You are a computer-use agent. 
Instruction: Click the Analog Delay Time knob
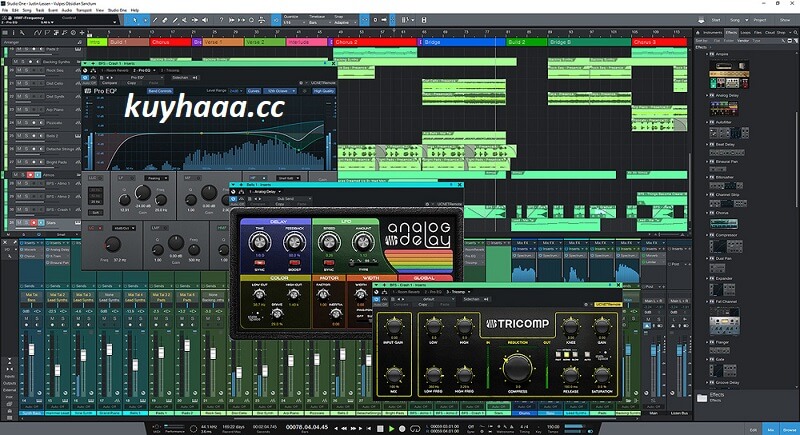pyautogui.click(x=260, y=242)
